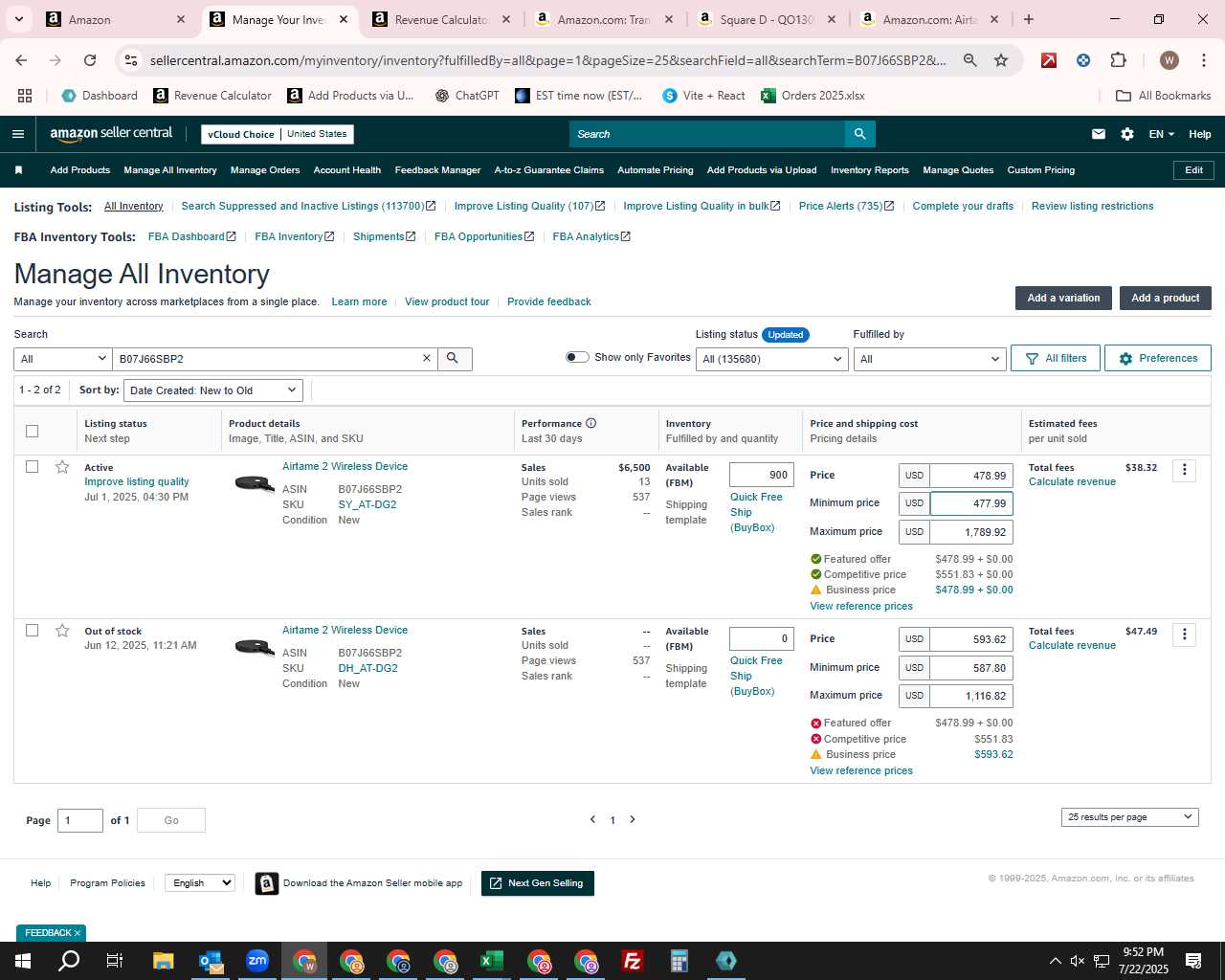Open the Fulfilled by dropdown
This screenshot has width=1225, height=980.
coord(929,359)
